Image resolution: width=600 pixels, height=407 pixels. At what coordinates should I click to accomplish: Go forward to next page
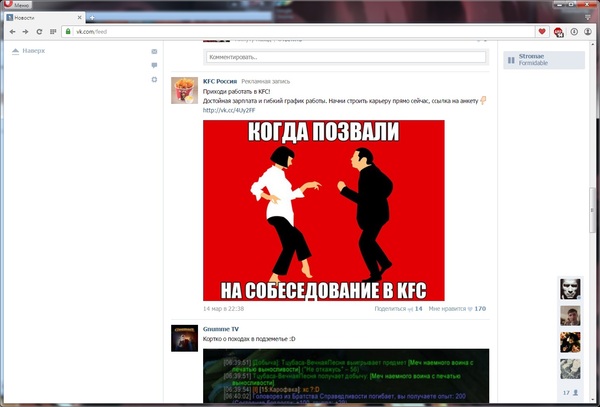pyautogui.click(x=26, y=32)
